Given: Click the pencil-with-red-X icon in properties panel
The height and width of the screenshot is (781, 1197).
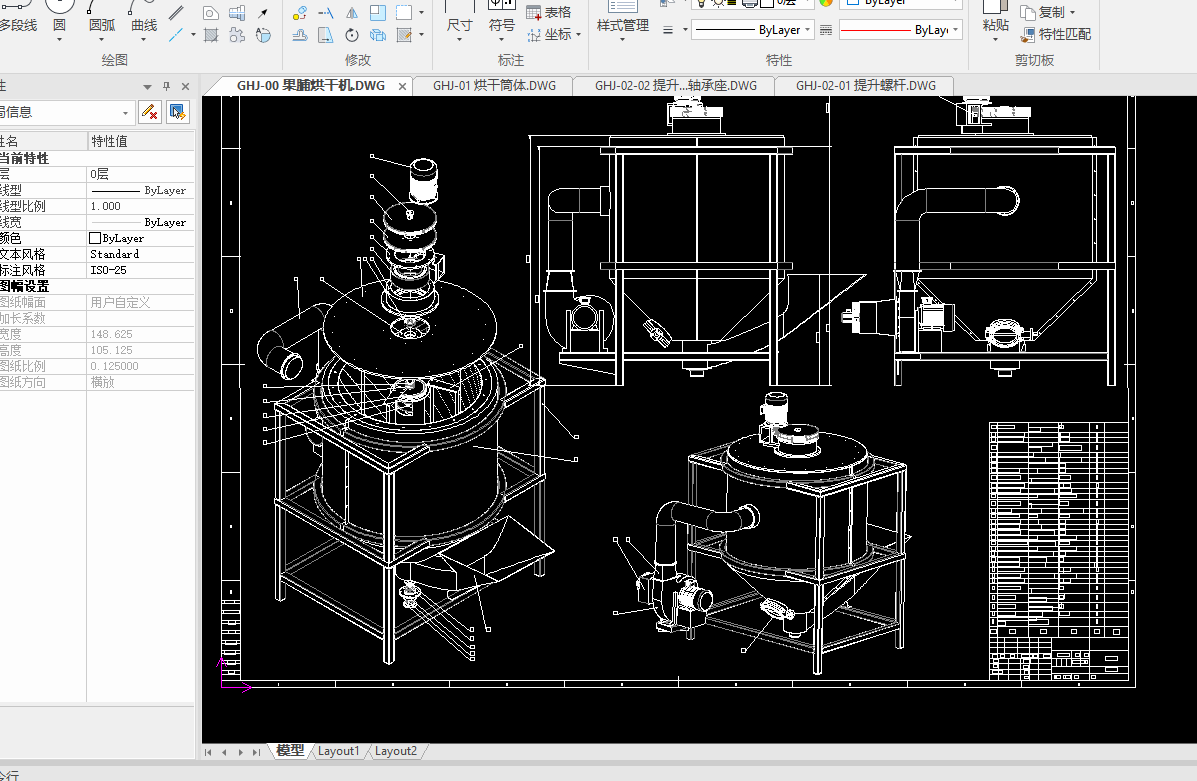Looking at the screenshot, I should point(149,112).
